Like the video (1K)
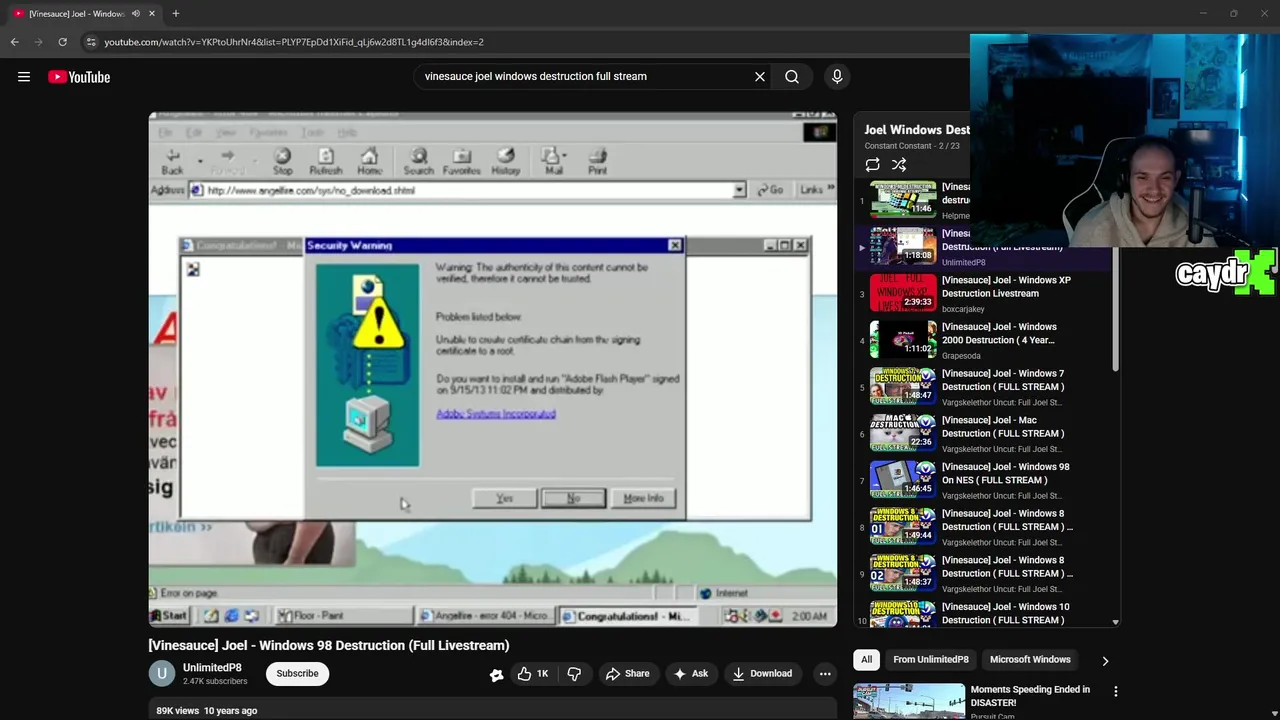The image size is (1280, 720). point(532,674)
